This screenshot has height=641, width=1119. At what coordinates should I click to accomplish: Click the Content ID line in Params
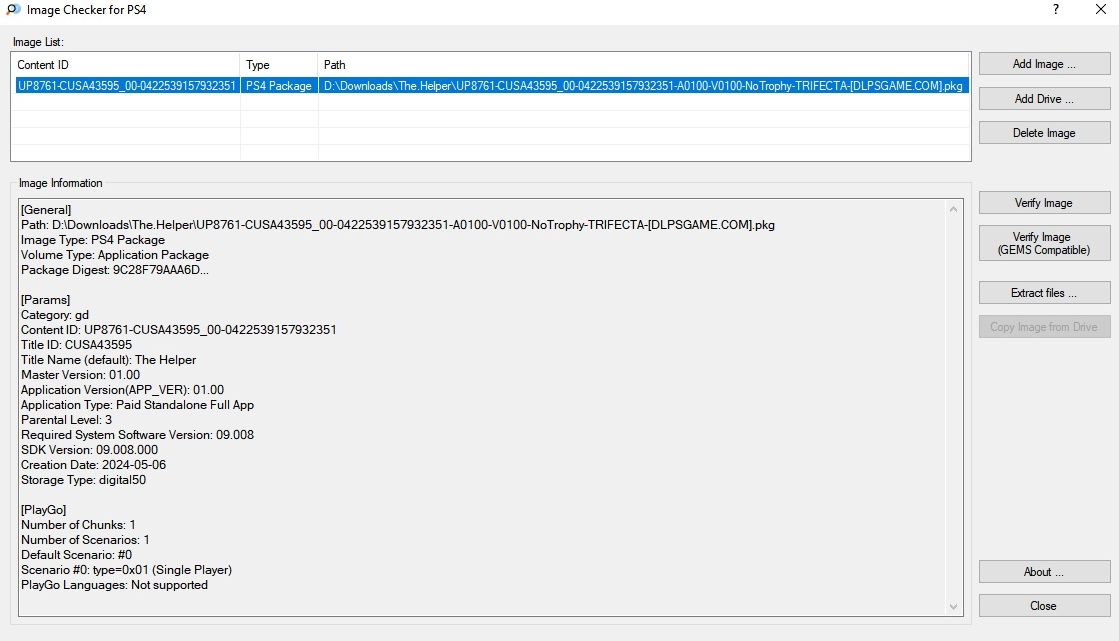pos(178,330)
